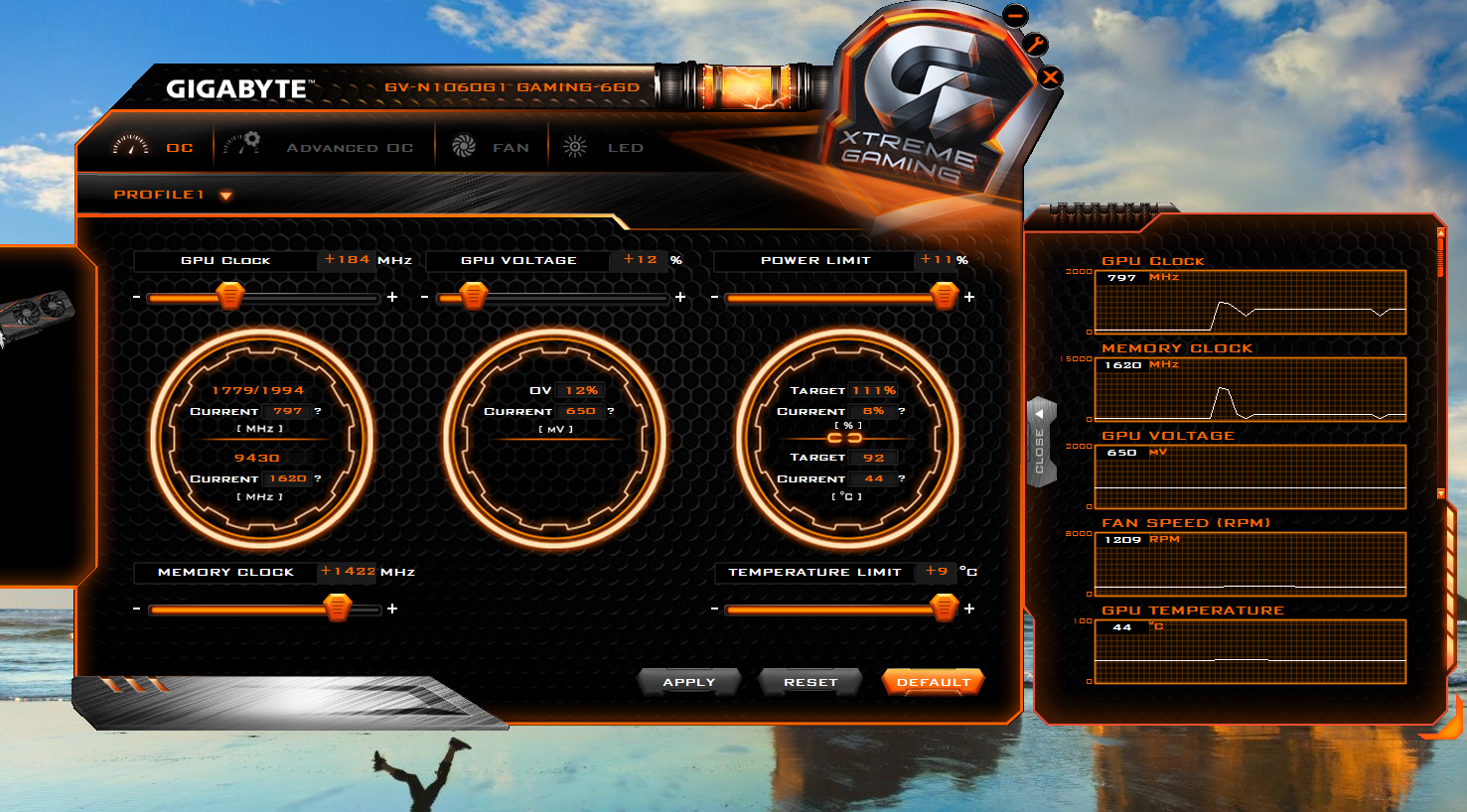Click the fan icon

pyautogui.click(x=464, y=147)
